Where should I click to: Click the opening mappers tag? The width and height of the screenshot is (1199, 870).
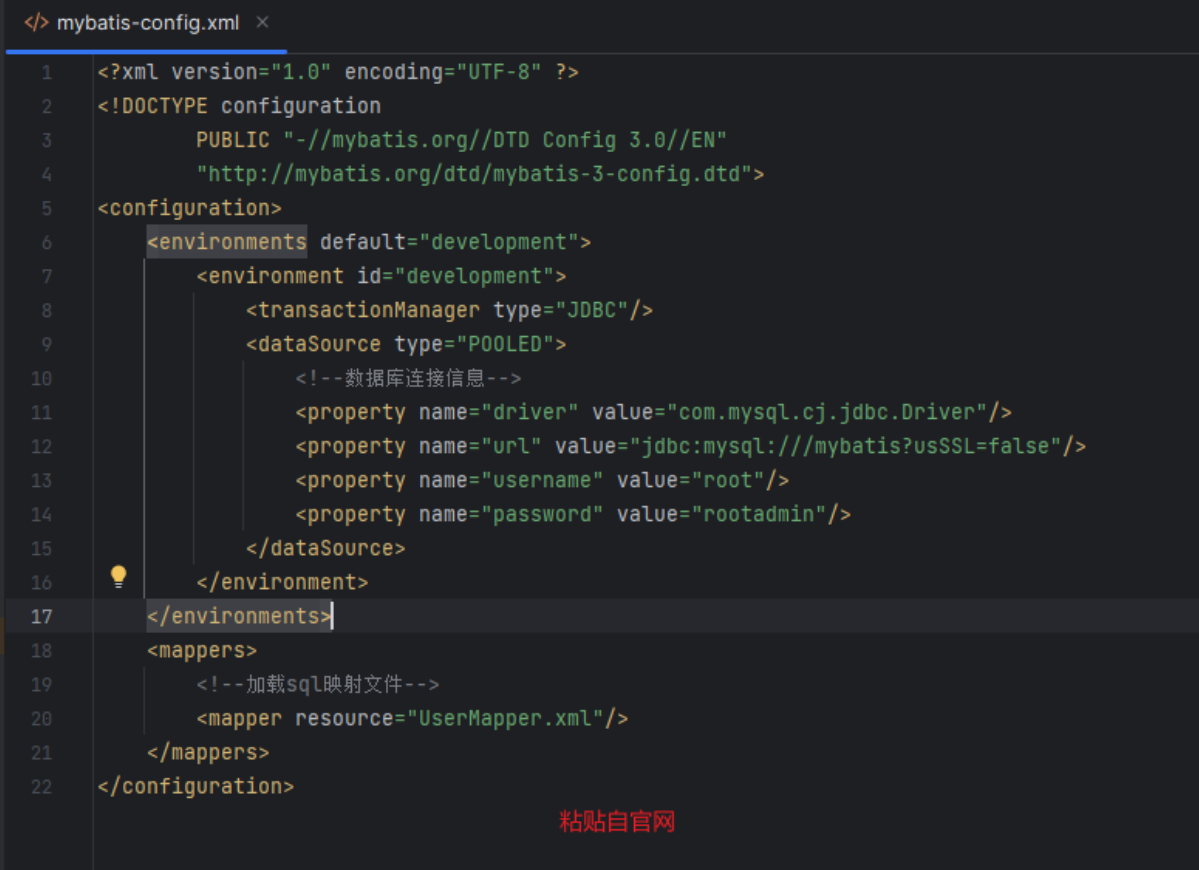(x=202, y=650)
